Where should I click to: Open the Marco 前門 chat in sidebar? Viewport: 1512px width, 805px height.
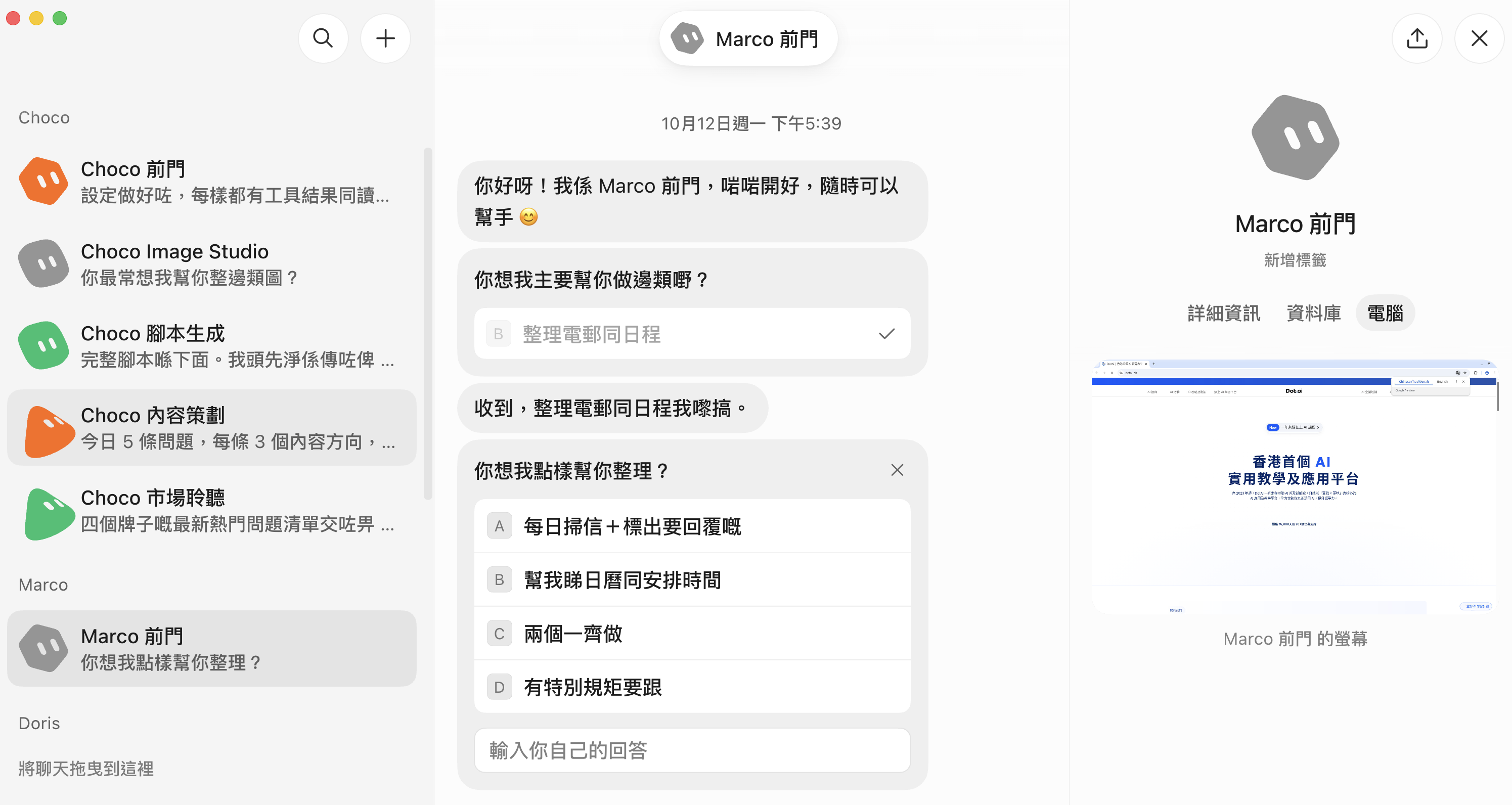point(211,648)
